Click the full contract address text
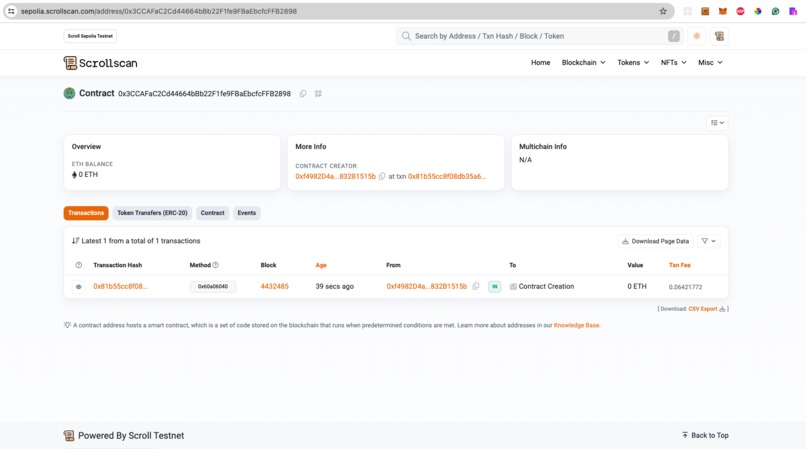806x449 pixels. click(205, 94)
